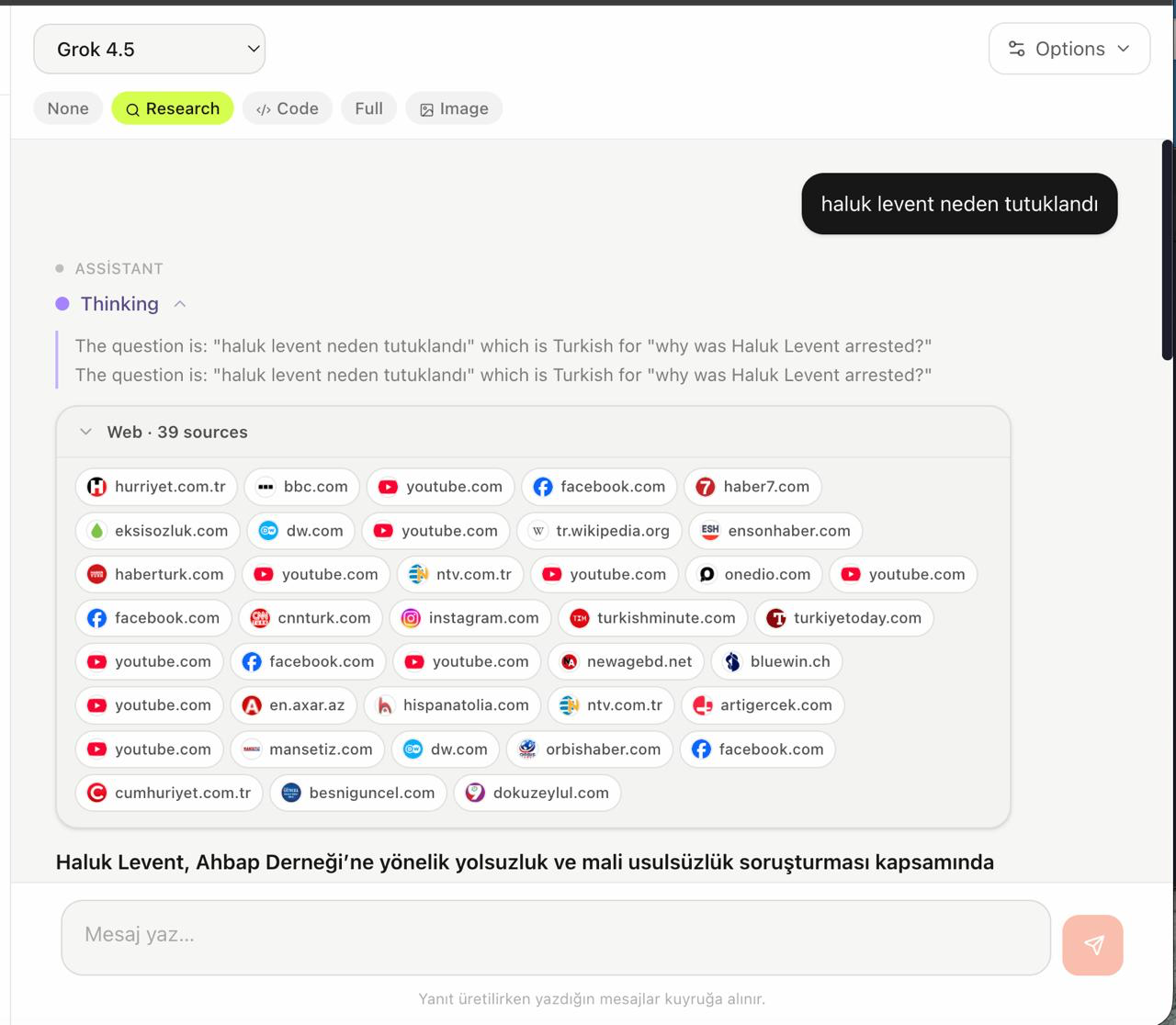The image size is (1176, 1025).
Task: Click the bbc.com source favicon
Action: tap(266, 487)
